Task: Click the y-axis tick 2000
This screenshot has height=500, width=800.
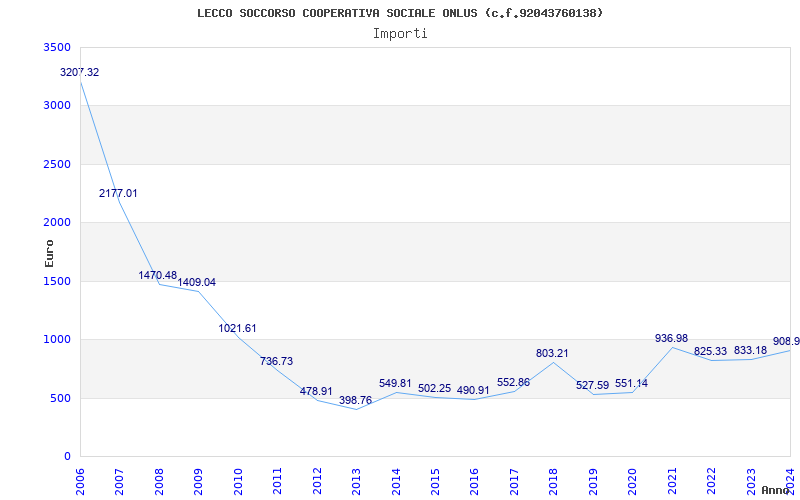Action: (58, 222)
